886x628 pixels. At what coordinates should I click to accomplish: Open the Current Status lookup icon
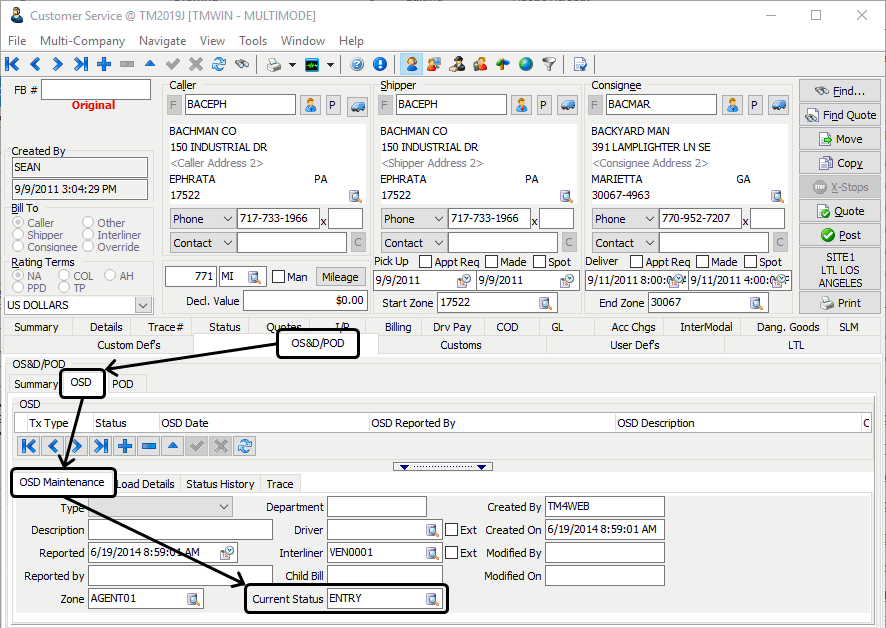(x=433, y=599)
